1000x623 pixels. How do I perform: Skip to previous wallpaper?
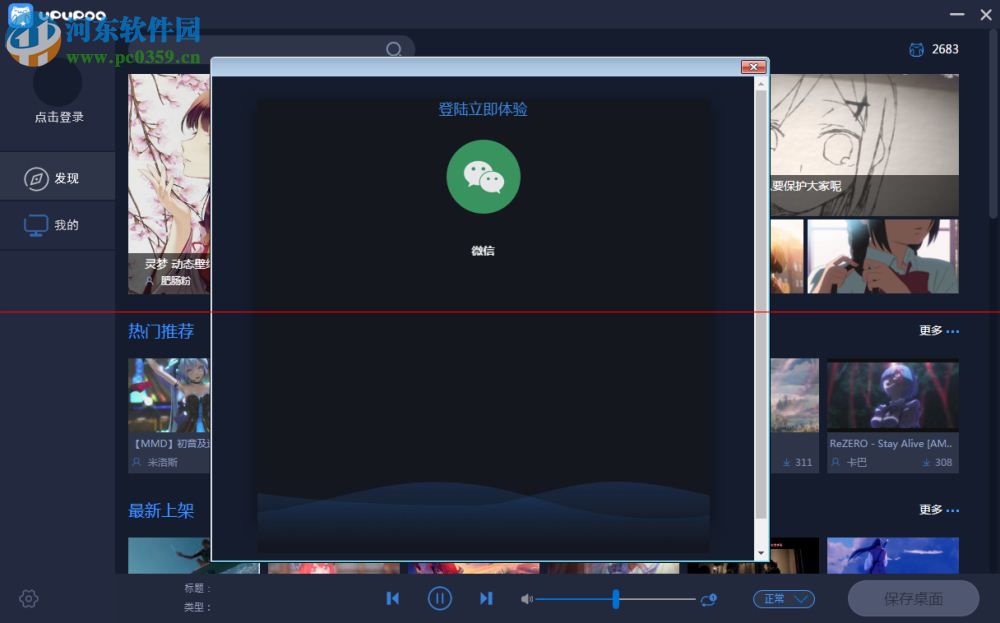(393, 598)
